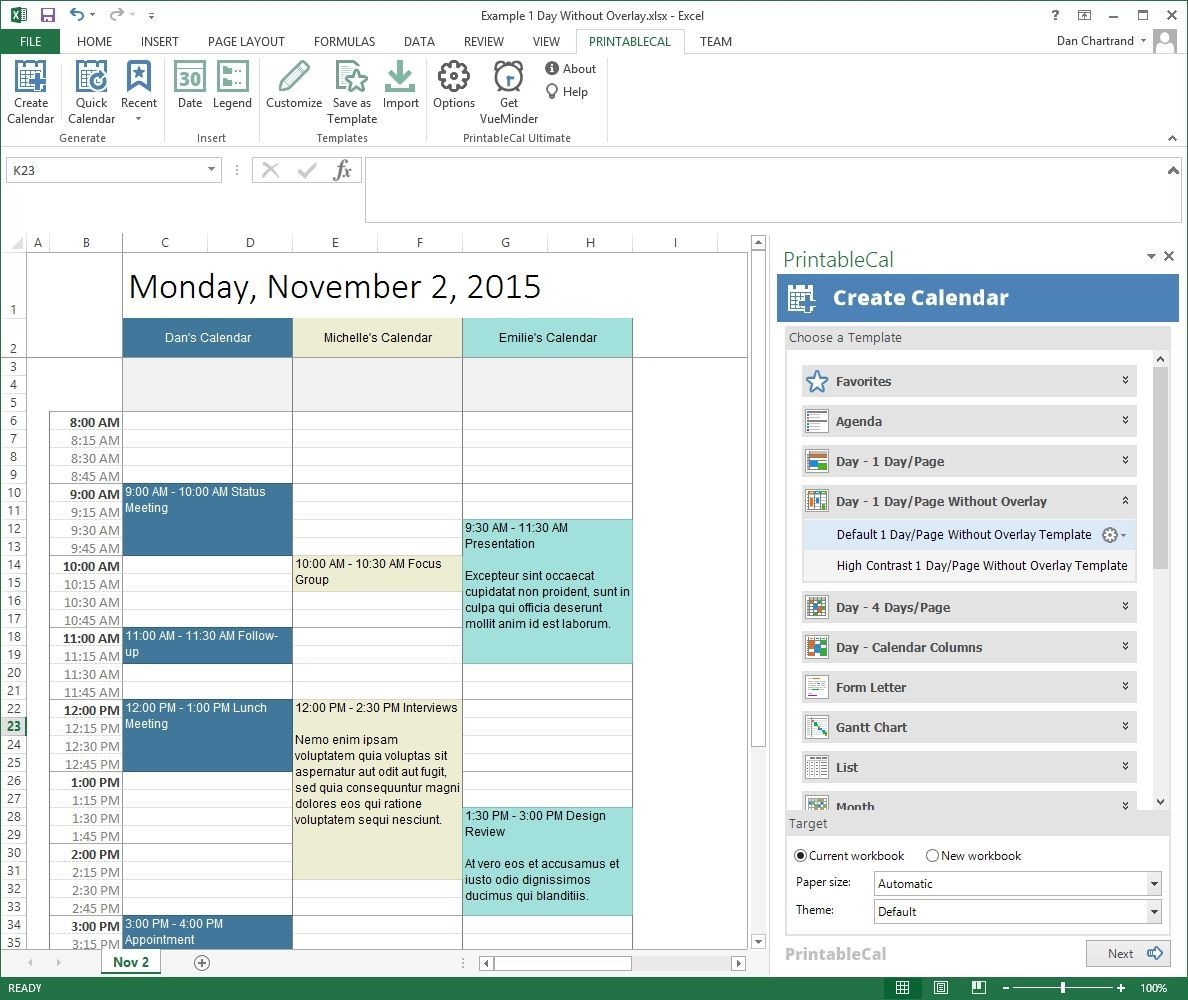Open the Paper size dropdown
Image resolution: width=1188 pixels, height=1000 pixels.
click(x=1154, y=883)
